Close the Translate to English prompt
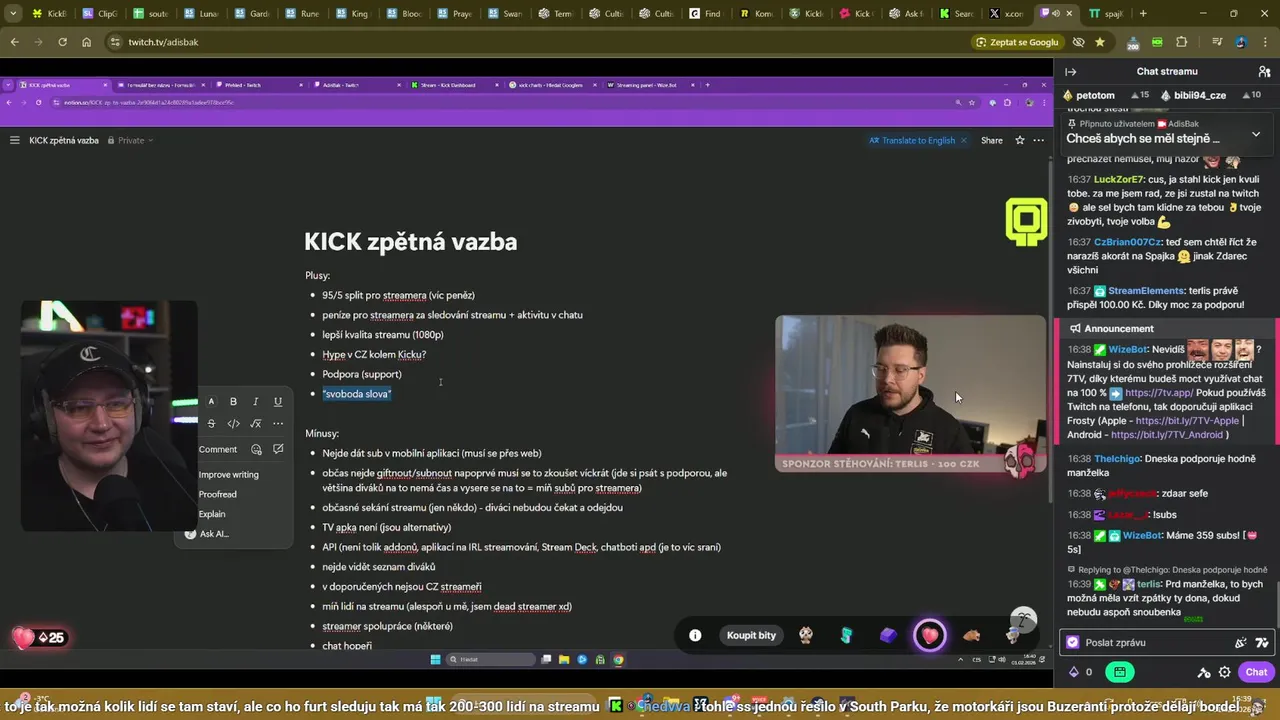The width and height of the screenshot is (1280, 720). [963, 140]
